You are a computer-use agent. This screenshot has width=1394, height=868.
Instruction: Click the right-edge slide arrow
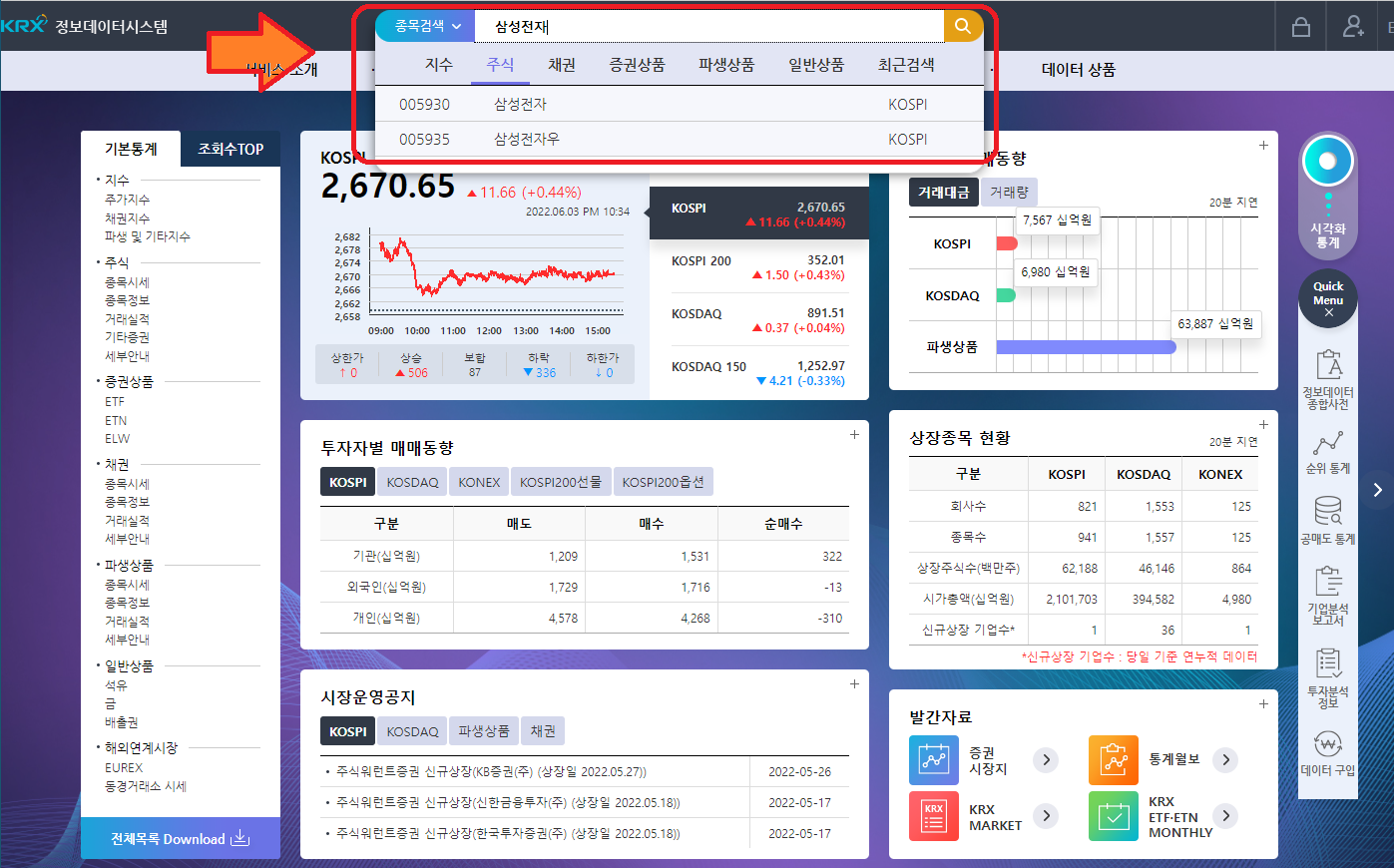click(1378, 490)
